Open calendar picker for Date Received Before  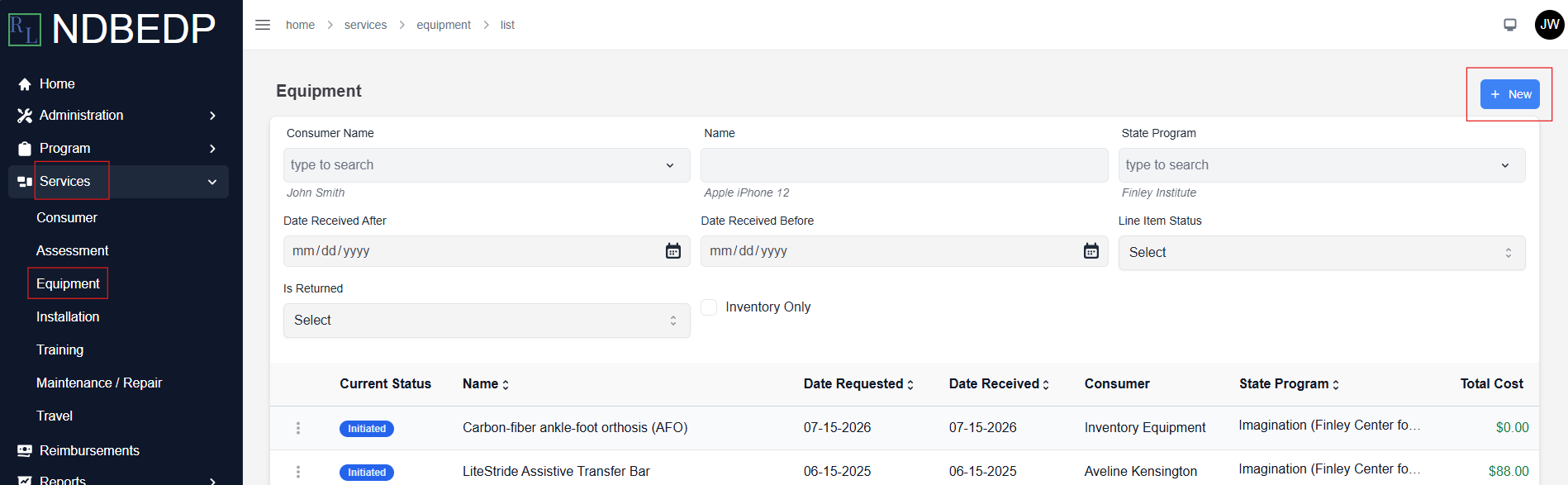coord(1091,251)
